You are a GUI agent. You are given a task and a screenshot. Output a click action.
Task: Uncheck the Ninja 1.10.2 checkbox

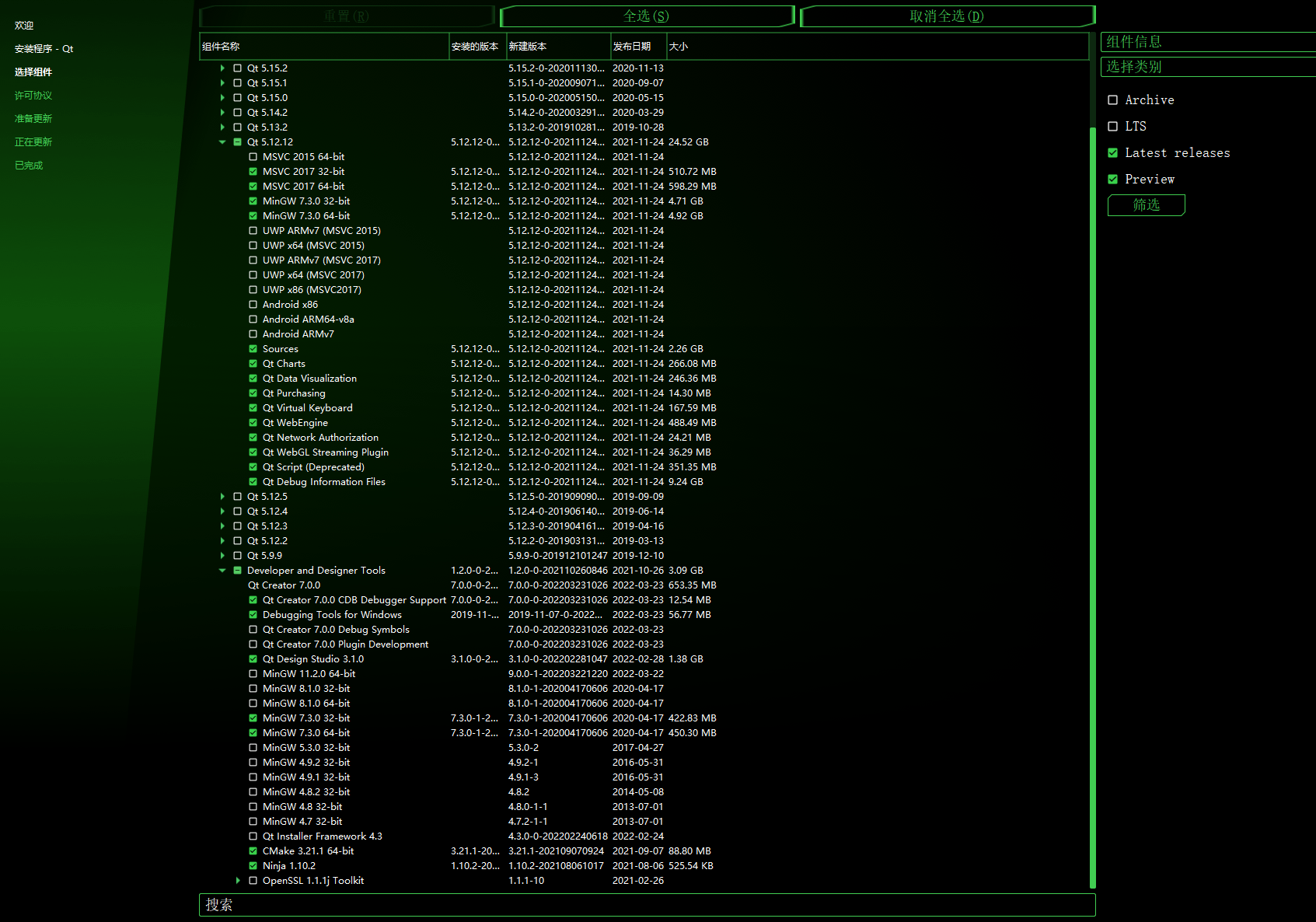pyautogui.click(x=253, y=866)
